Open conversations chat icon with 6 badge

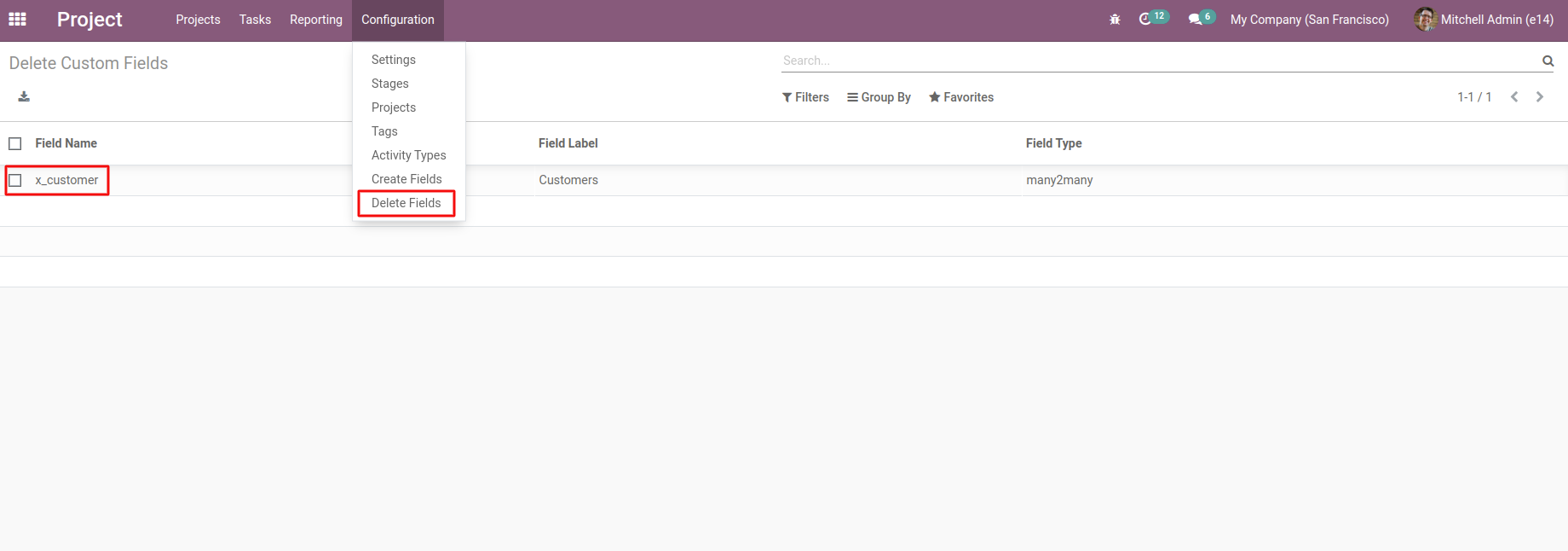1202,18
